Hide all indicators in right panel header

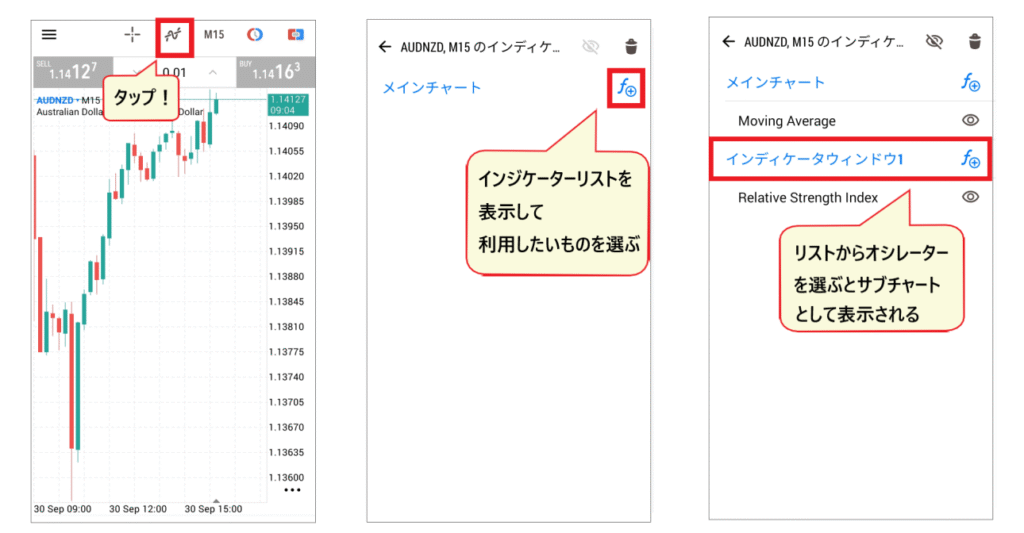point(934,41)
